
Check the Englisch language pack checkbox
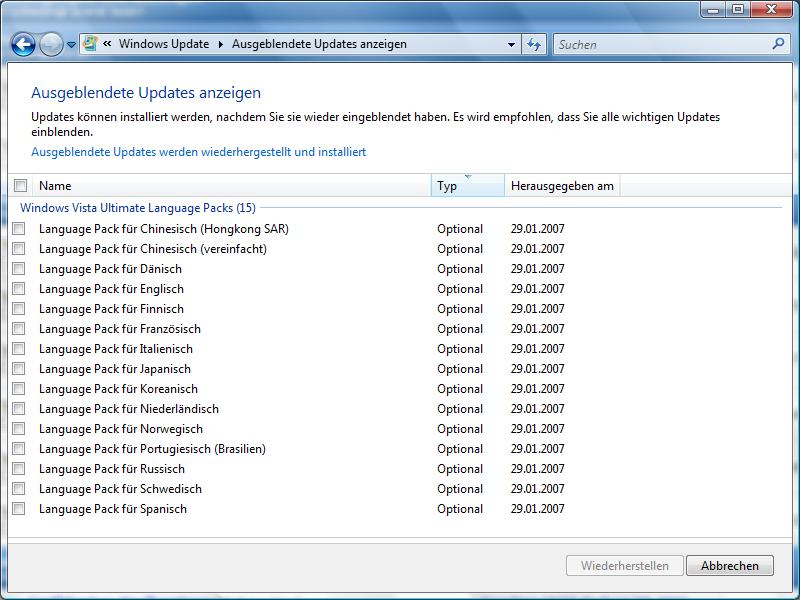(x=19, y=289)
